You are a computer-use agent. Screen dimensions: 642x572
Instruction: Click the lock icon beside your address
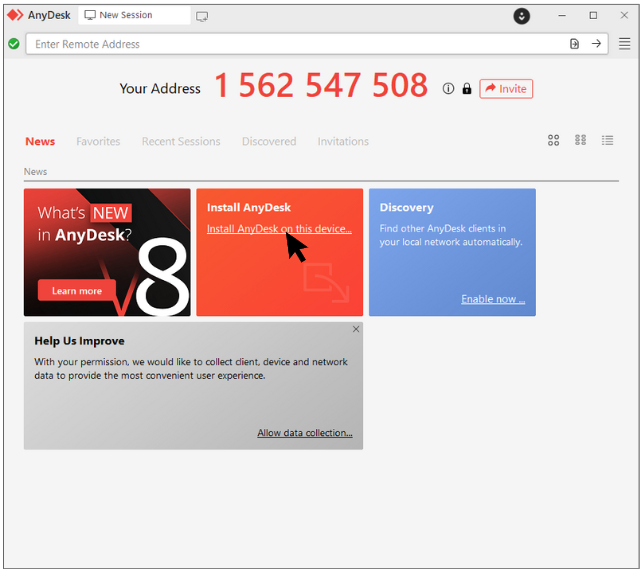tap(466, 88)
